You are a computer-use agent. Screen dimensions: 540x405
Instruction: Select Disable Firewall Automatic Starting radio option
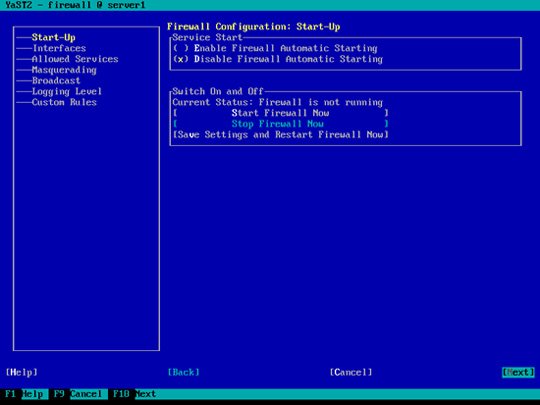tap(278, 59)
